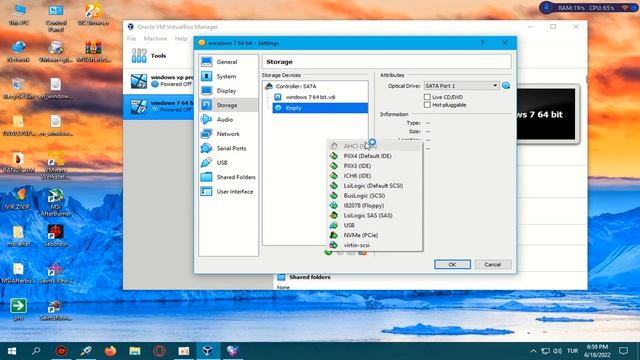Enable Live CD/DVD checkbox
This screenshot has height=360, width=640.
point(427,97)
